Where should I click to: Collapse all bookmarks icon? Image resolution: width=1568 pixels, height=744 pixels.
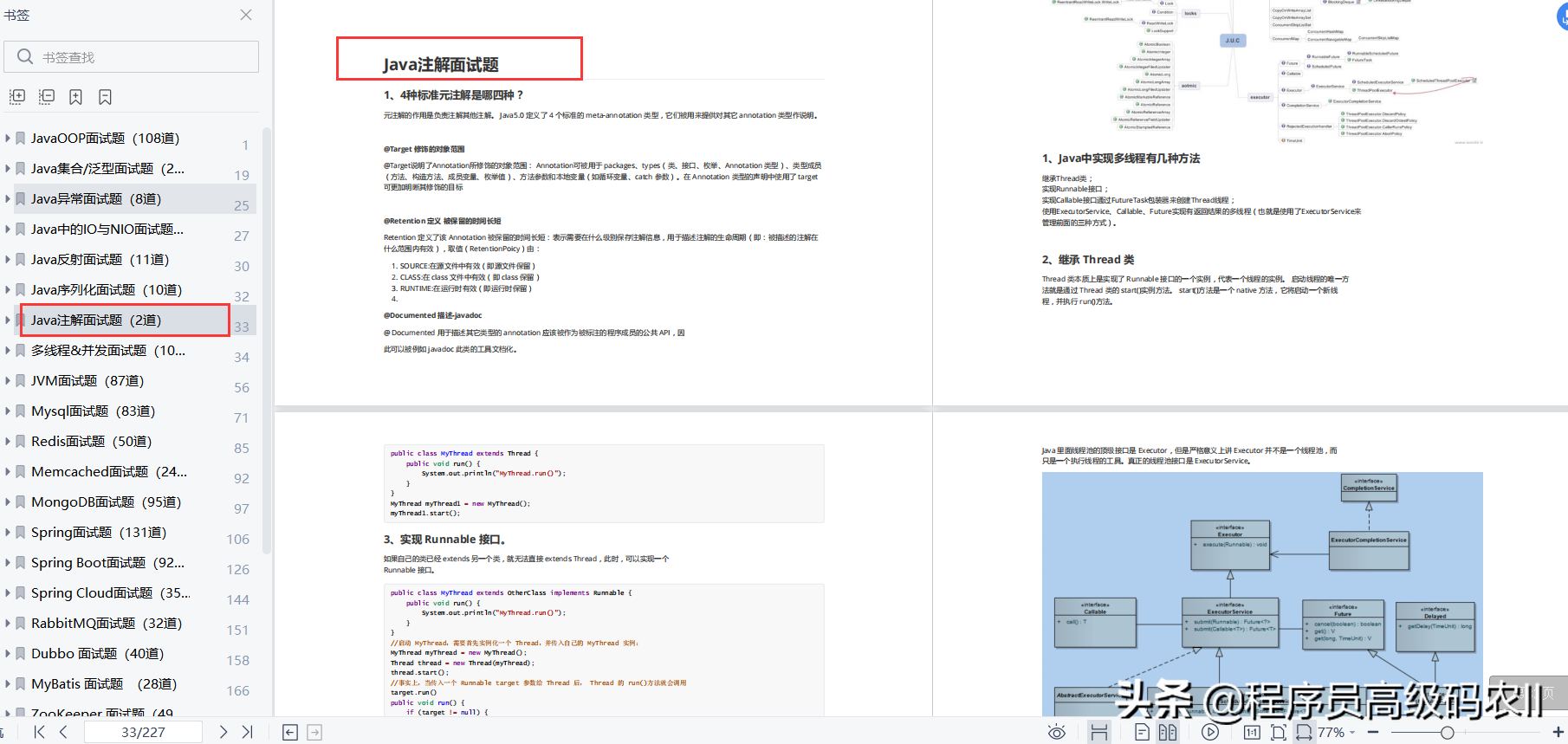(x=47, y=97)
